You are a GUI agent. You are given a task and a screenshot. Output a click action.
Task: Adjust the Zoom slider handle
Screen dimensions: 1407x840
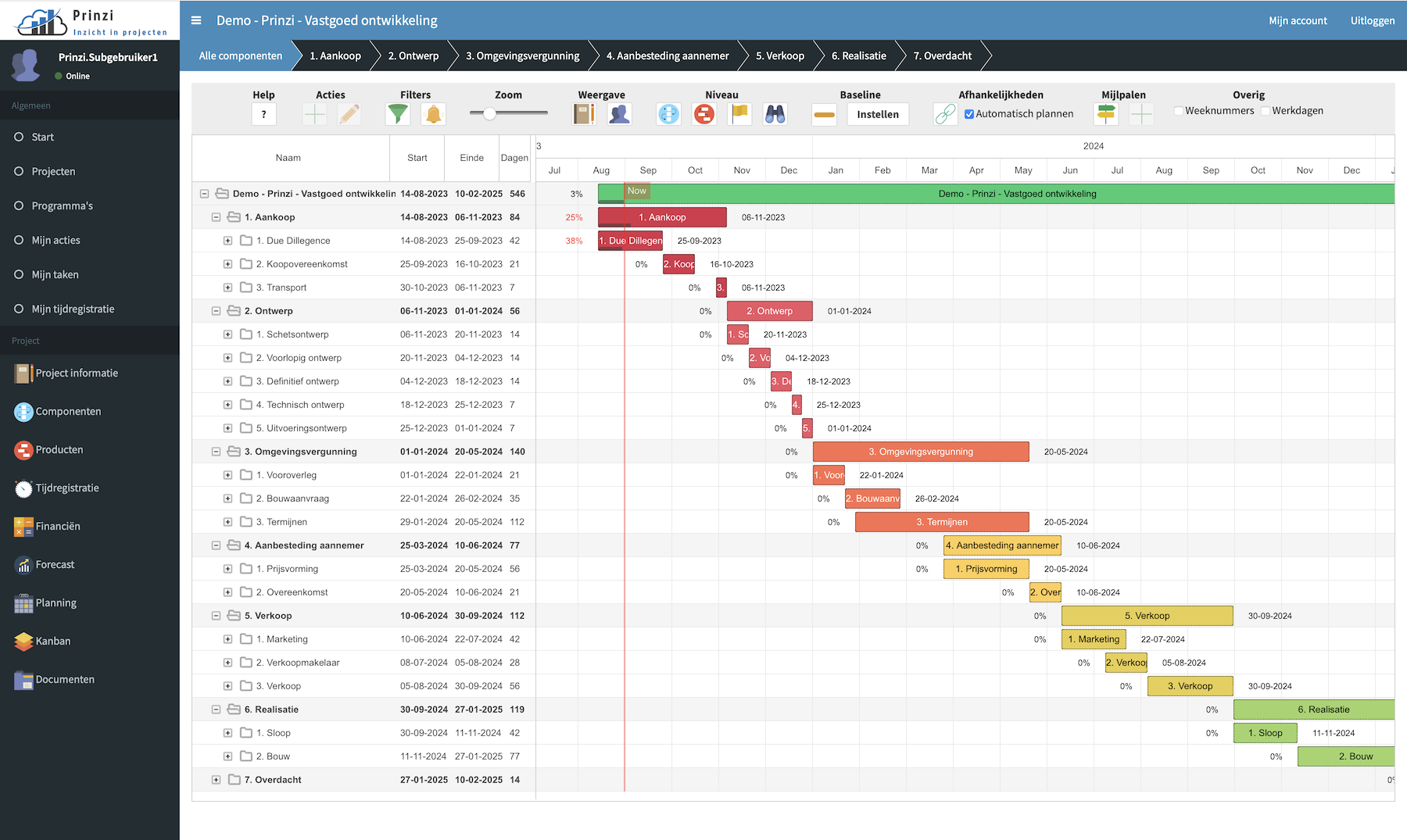pyautogui.click(x=489, y=113)
